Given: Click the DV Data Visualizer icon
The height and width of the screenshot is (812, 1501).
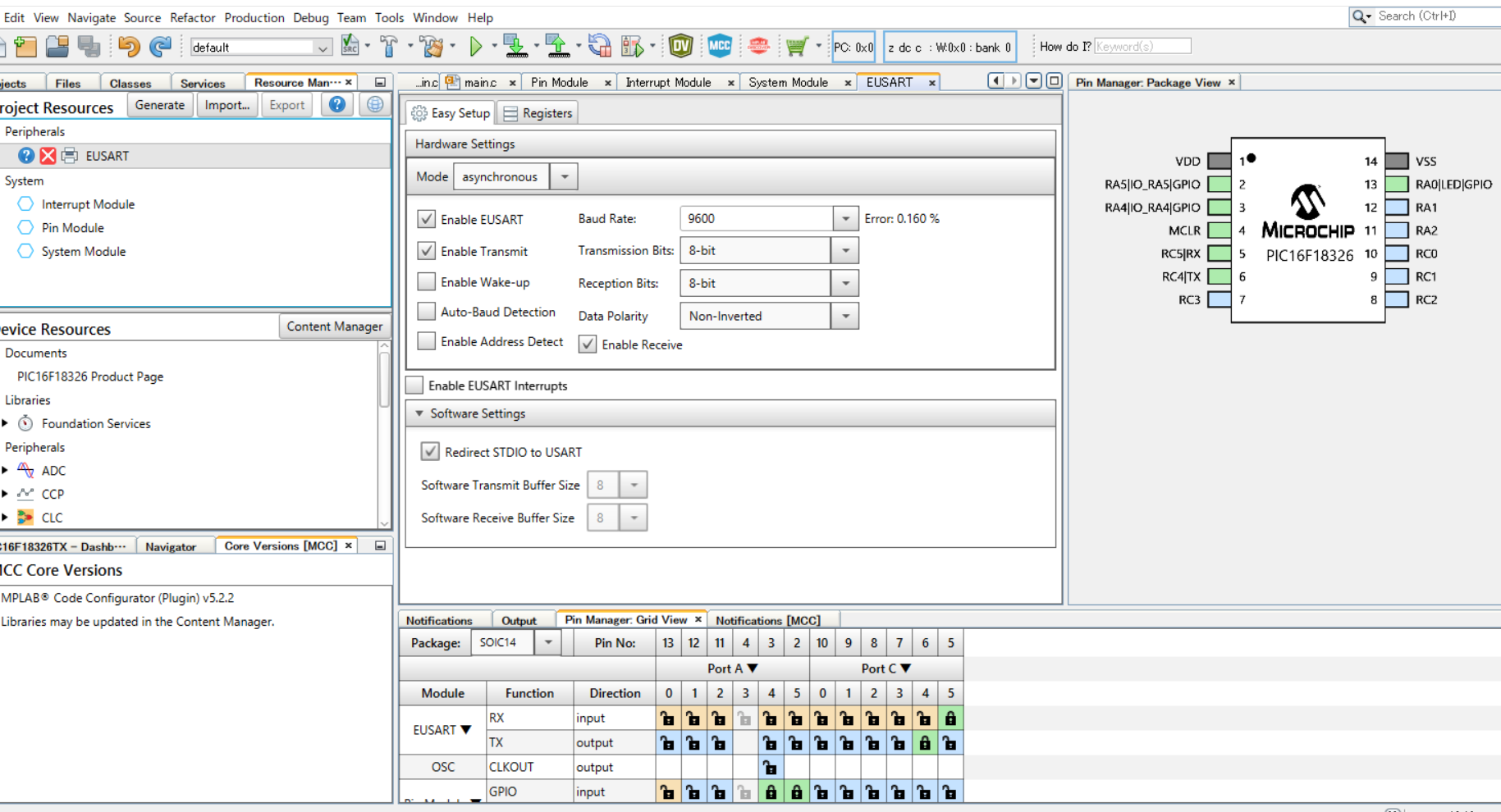Looking at the screenshot, I should pyautogui.click(x=680, y=47).
